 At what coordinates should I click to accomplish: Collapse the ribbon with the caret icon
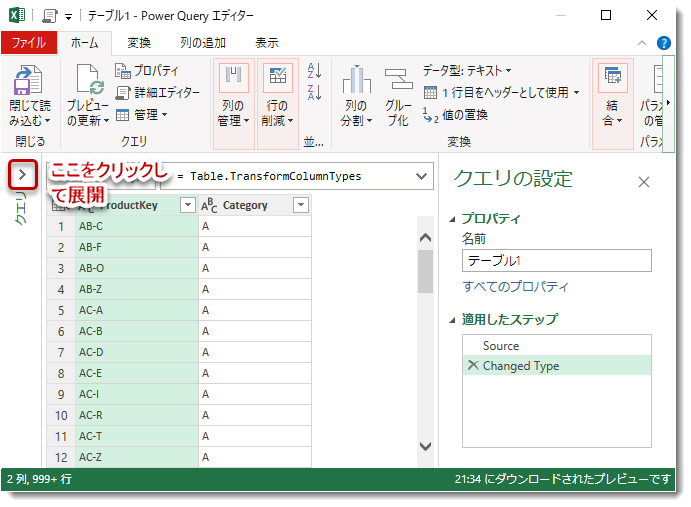pos(642,43)
